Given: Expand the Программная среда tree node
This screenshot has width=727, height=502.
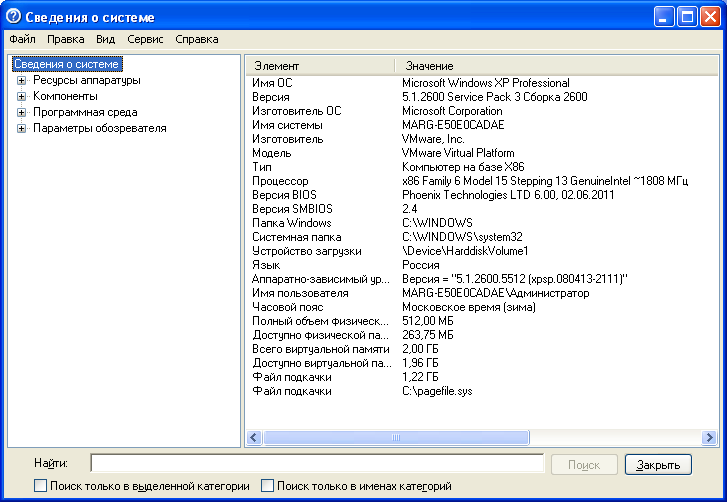Looking at the screenshot, I should 21,112.
